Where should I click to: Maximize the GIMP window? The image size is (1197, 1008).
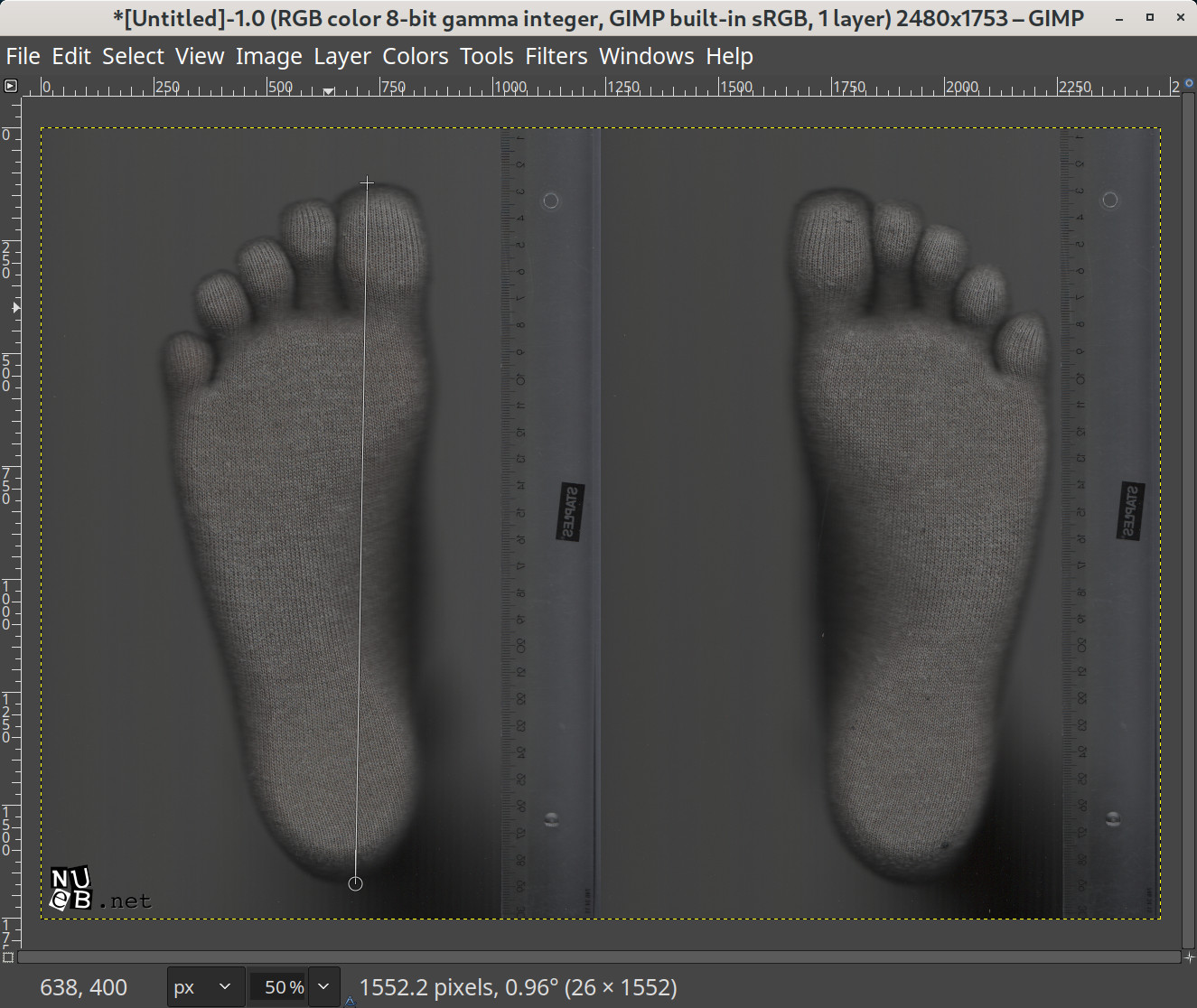coord(1149,17)
